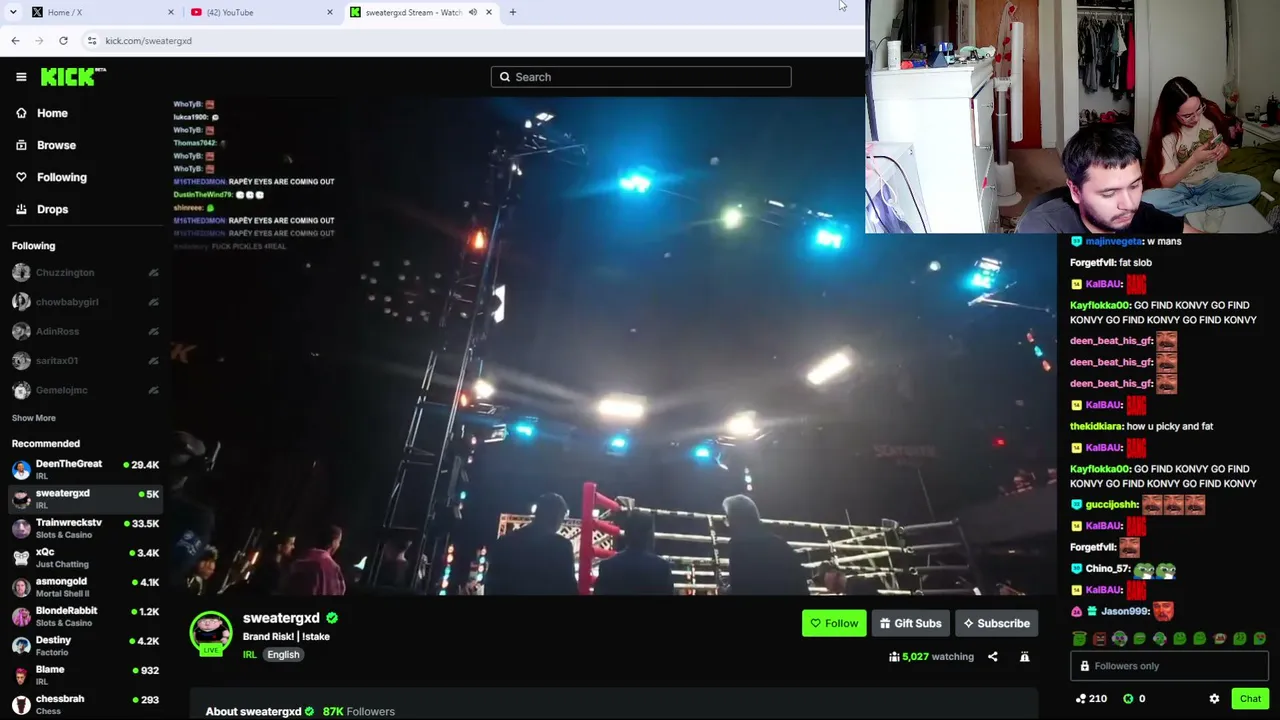Switch to the (42) YouTube tab
The width and height of the screenshot is (1280, 720).
click(x=262, y=12)
